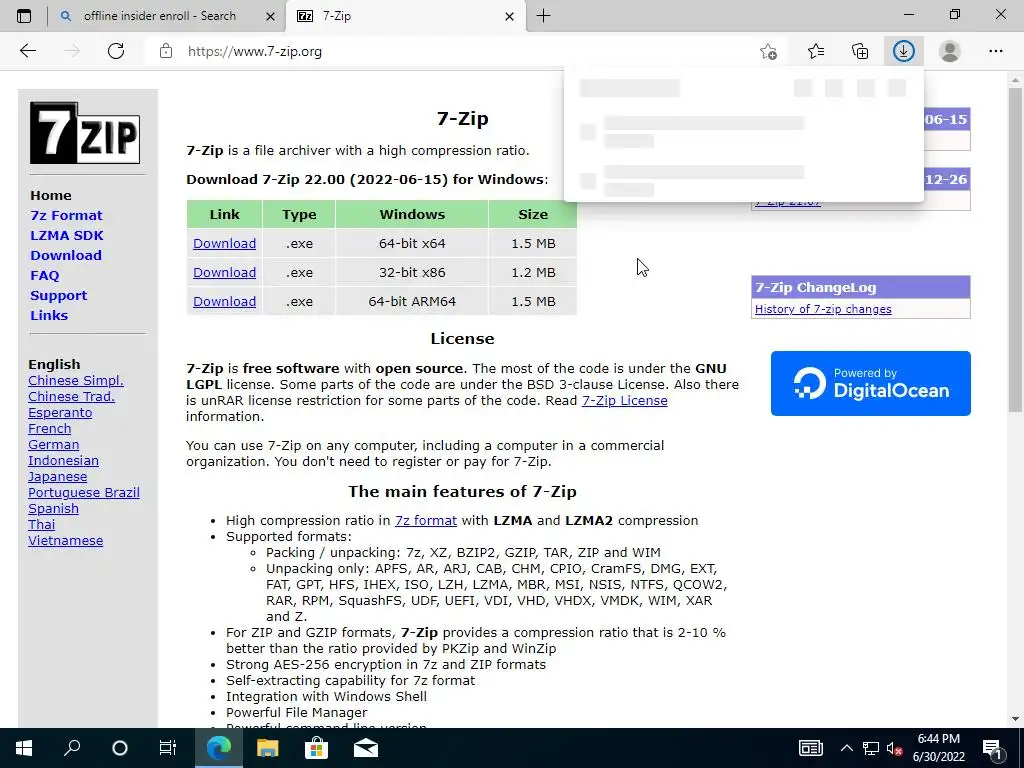Open the FAQ page
This screenshot has width=1024, height=768.
tap(44, 276)
